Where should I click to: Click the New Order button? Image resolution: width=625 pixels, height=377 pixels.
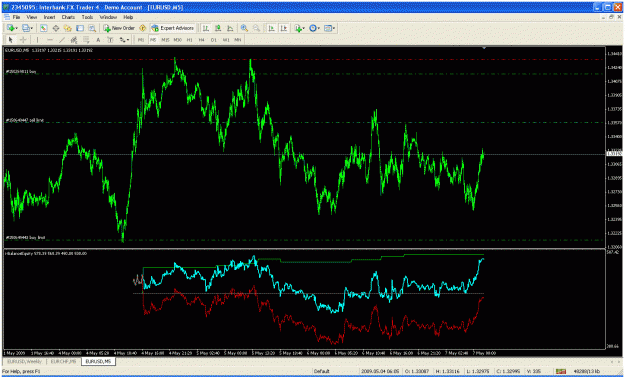(119, 28)
